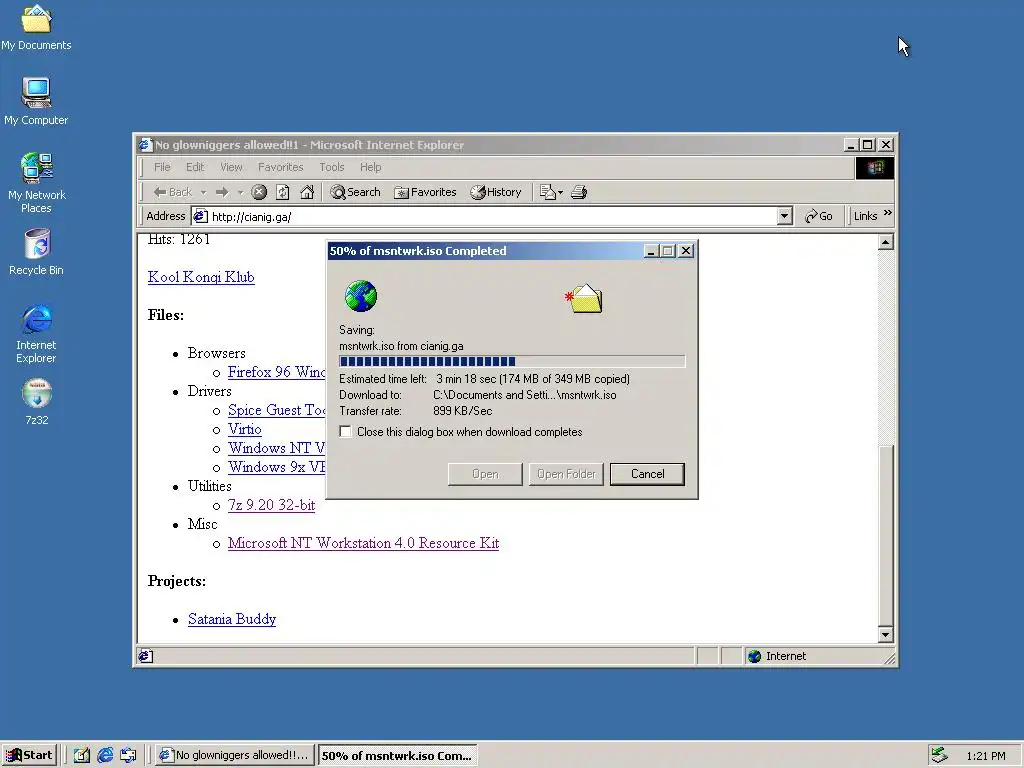
Task: Click the globe icon in download dialog
Action: pyautogui.click(x=360, y=296)
